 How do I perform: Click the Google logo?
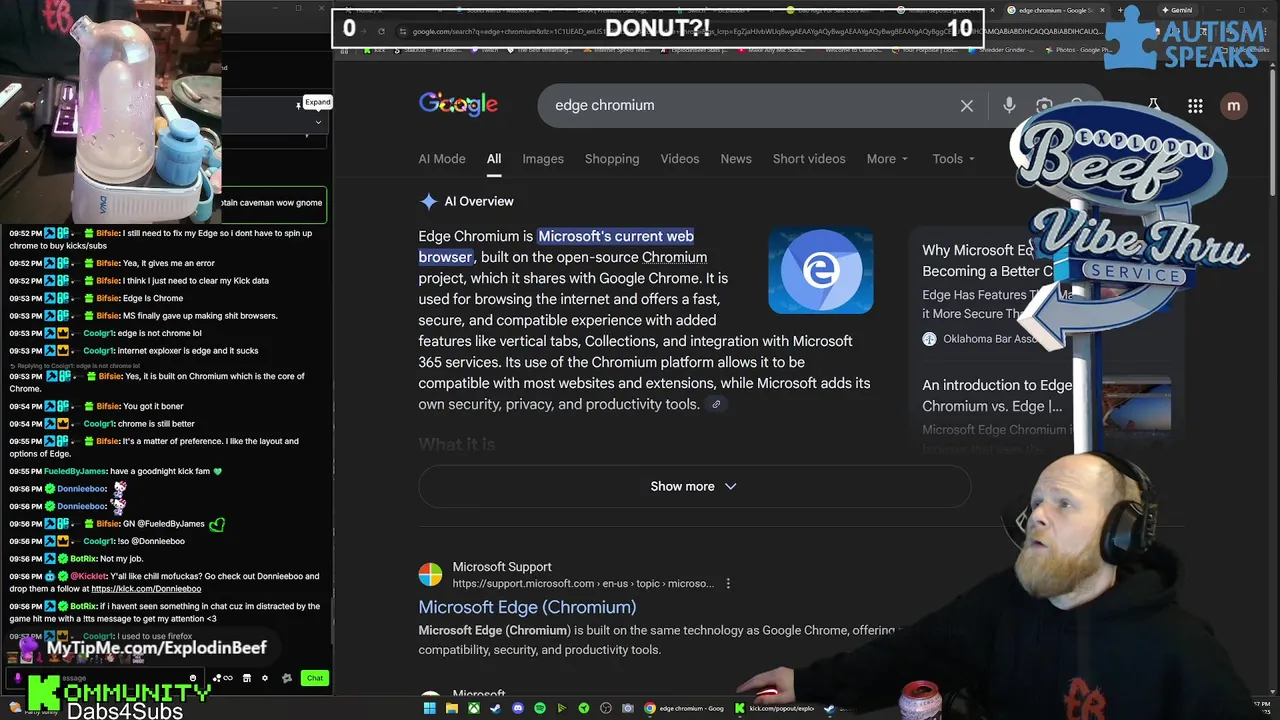point(458,104)
